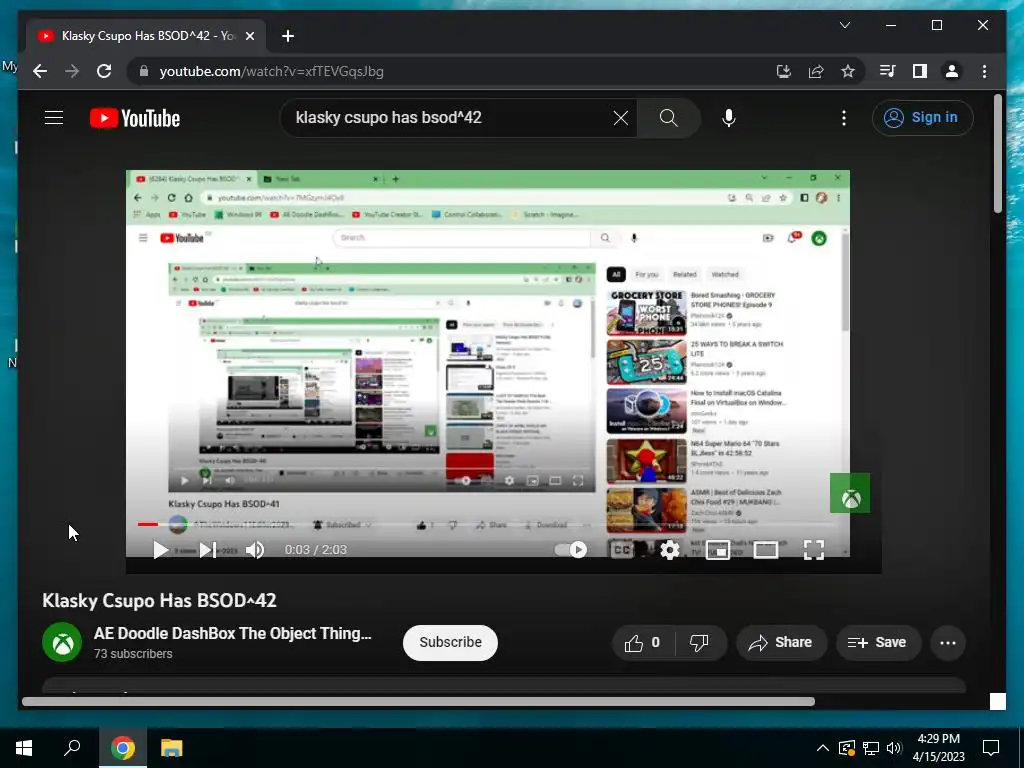
Task: Reload the page
Action: point(104,71)
